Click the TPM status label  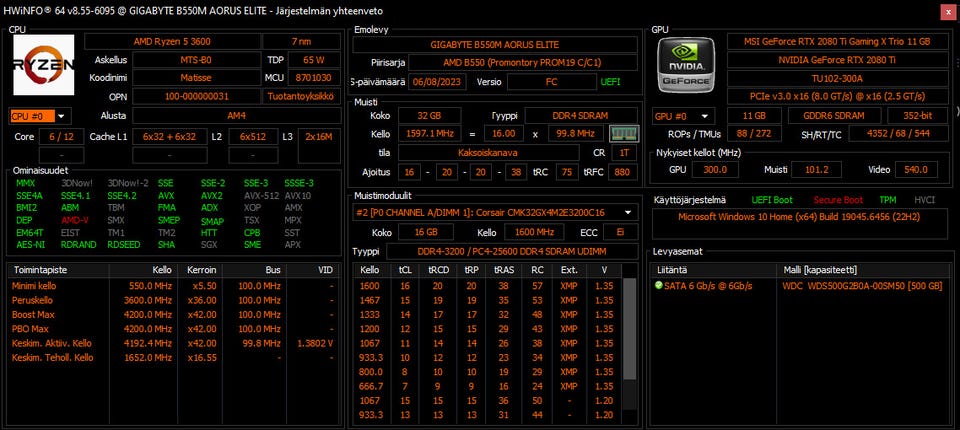(888, 200)
